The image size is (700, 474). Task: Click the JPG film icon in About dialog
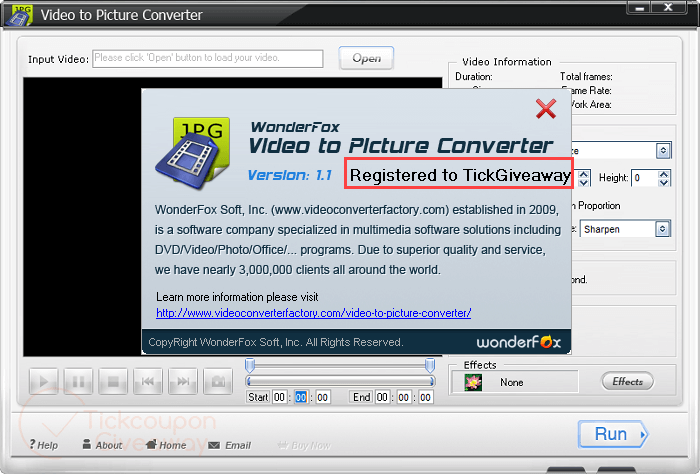[193, 153]
